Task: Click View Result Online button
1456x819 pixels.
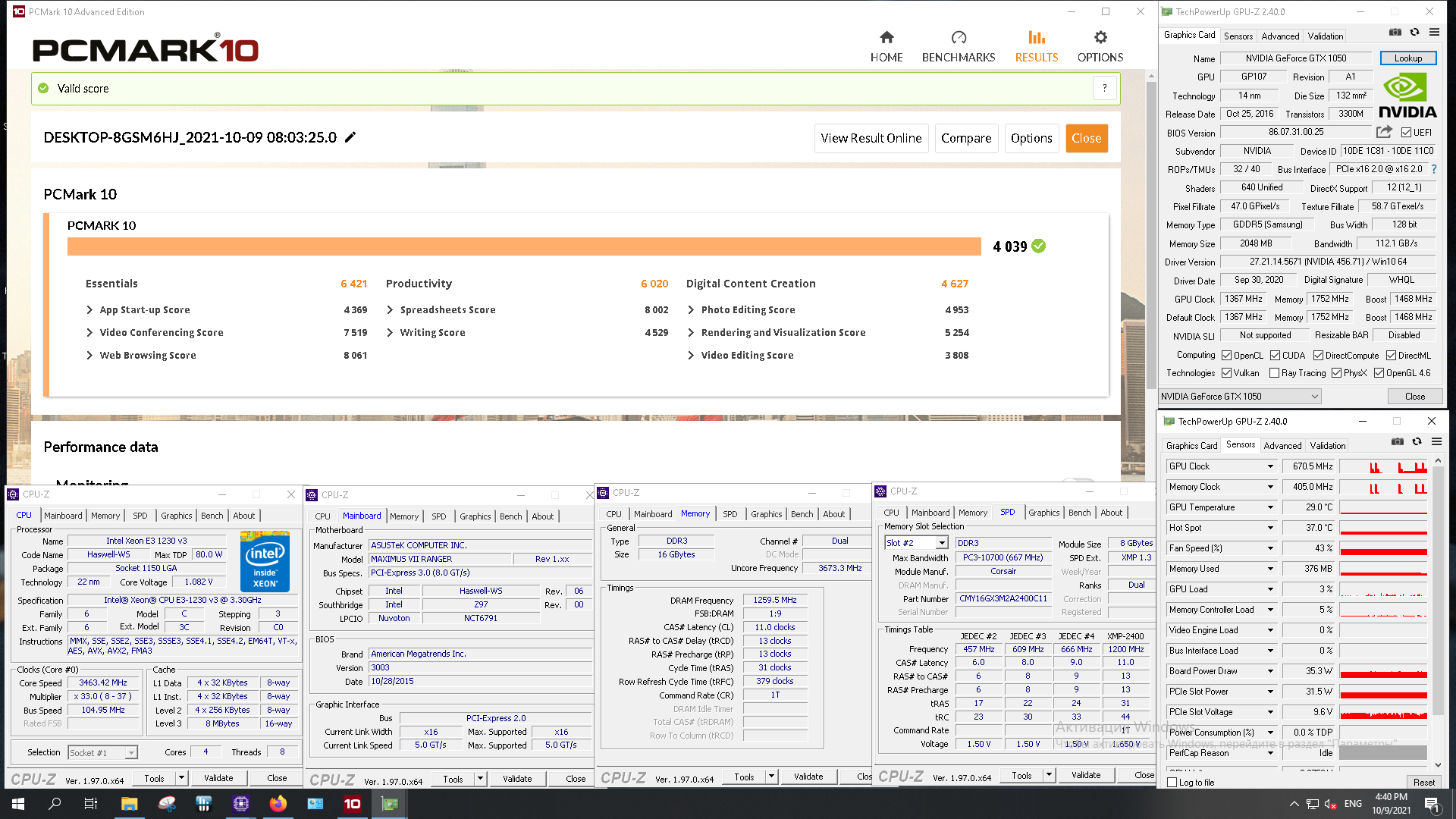Action: pyautogui.click(x=871, y=138)
